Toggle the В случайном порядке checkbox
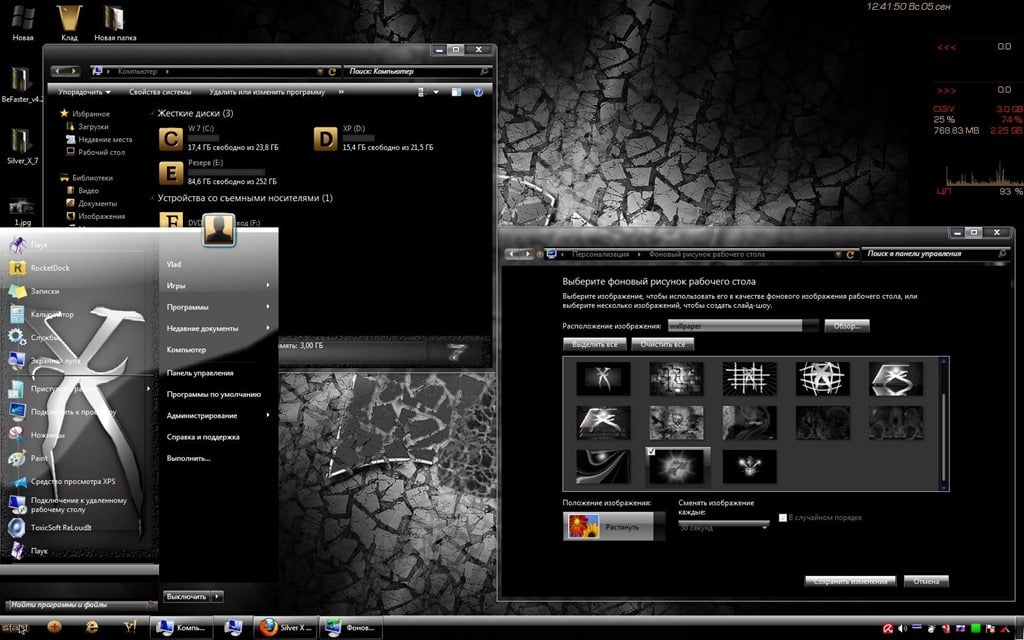 (x=783, y=518)
